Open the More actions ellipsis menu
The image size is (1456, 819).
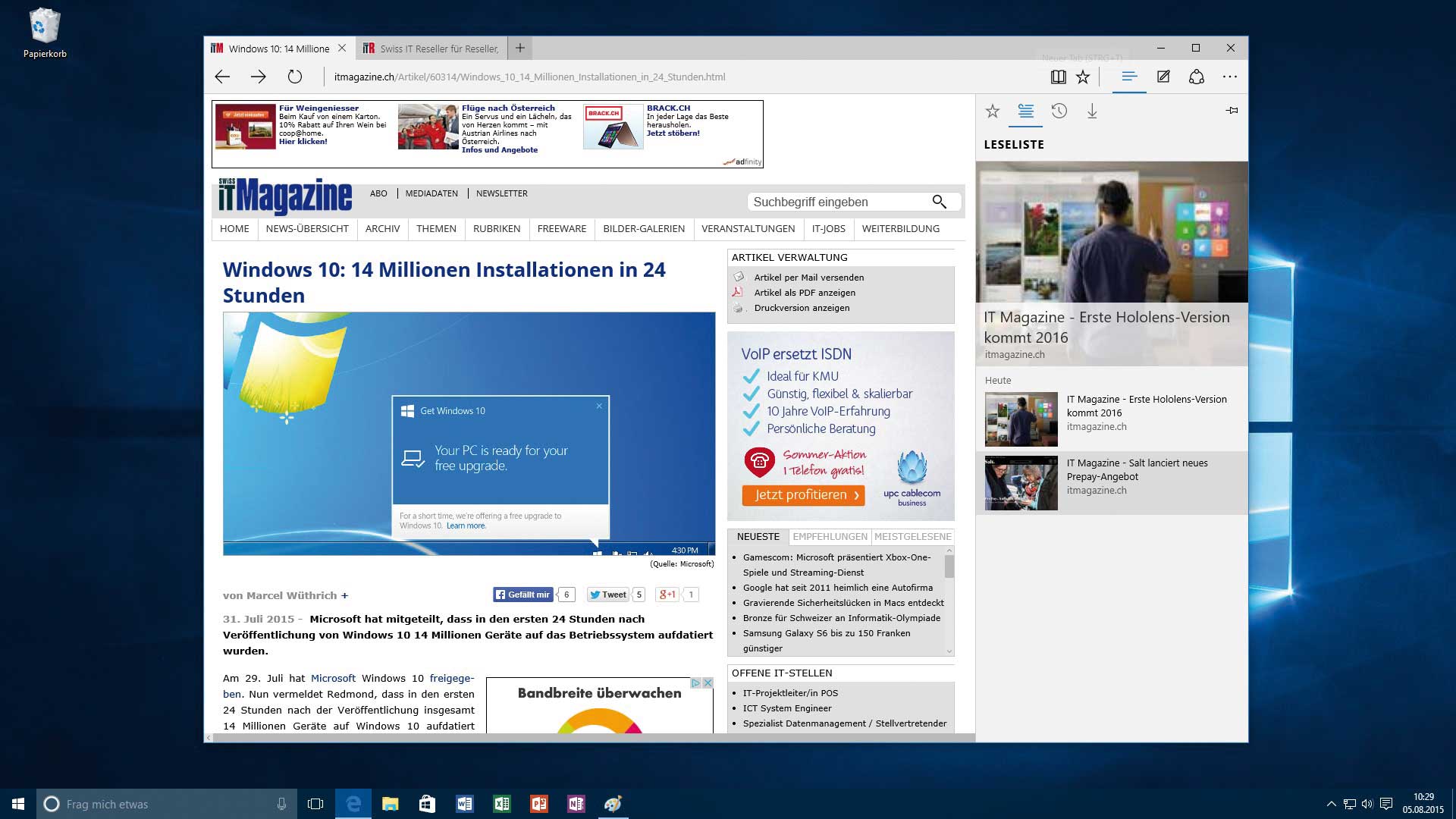tap(1230, 77)
